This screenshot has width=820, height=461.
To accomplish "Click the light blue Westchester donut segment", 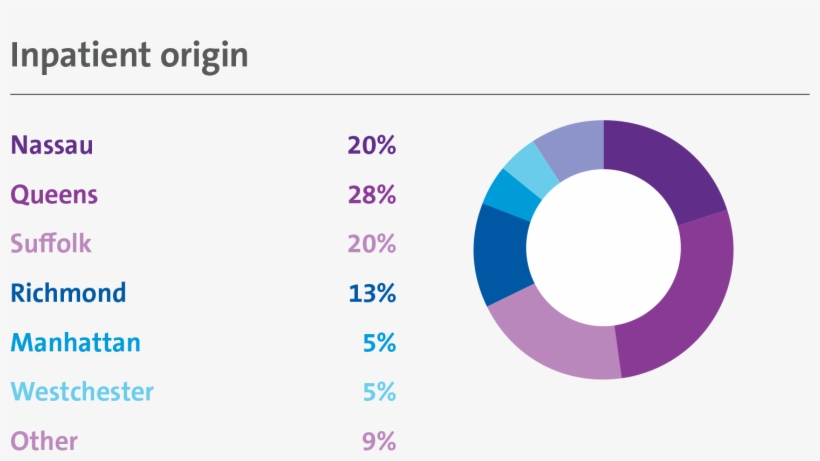I will click(x=527, y=164).
